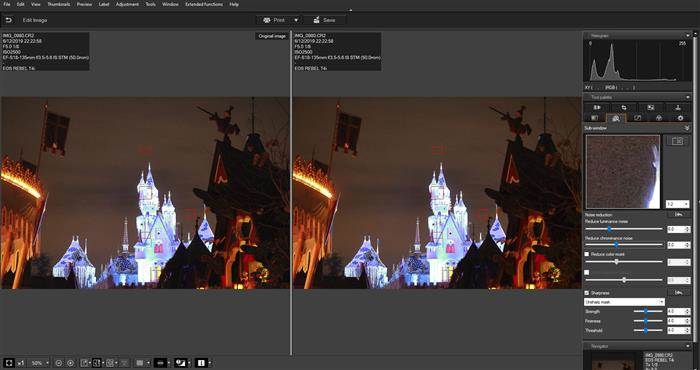Toggle the Sharpness checkbox
The image size is (700, 370).
pyautogui.click(x=587, y=293)
